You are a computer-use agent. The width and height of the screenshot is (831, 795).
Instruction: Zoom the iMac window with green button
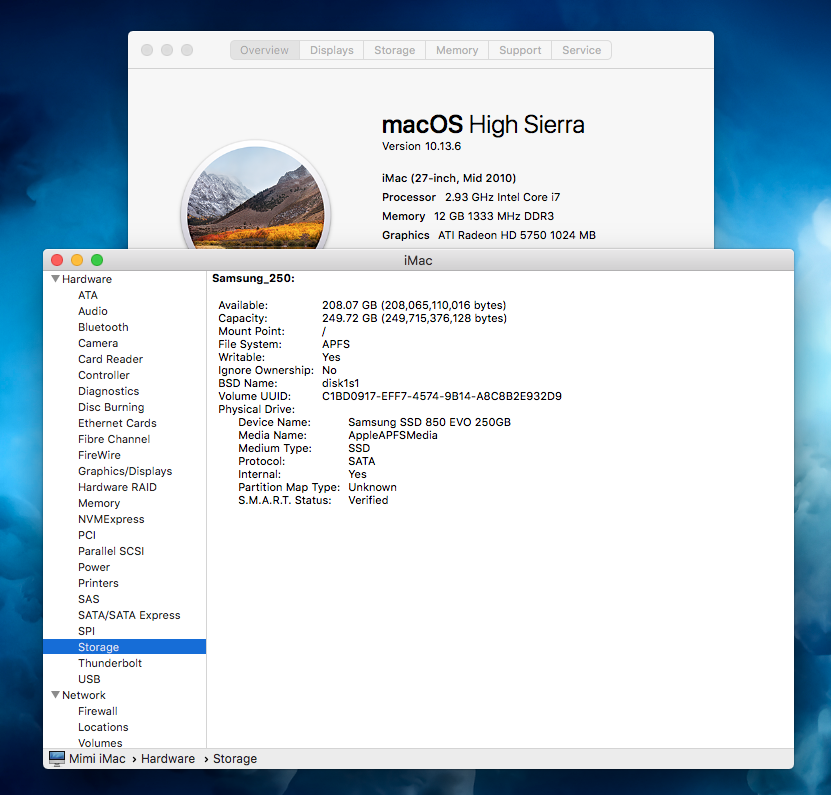pos(97,260)
